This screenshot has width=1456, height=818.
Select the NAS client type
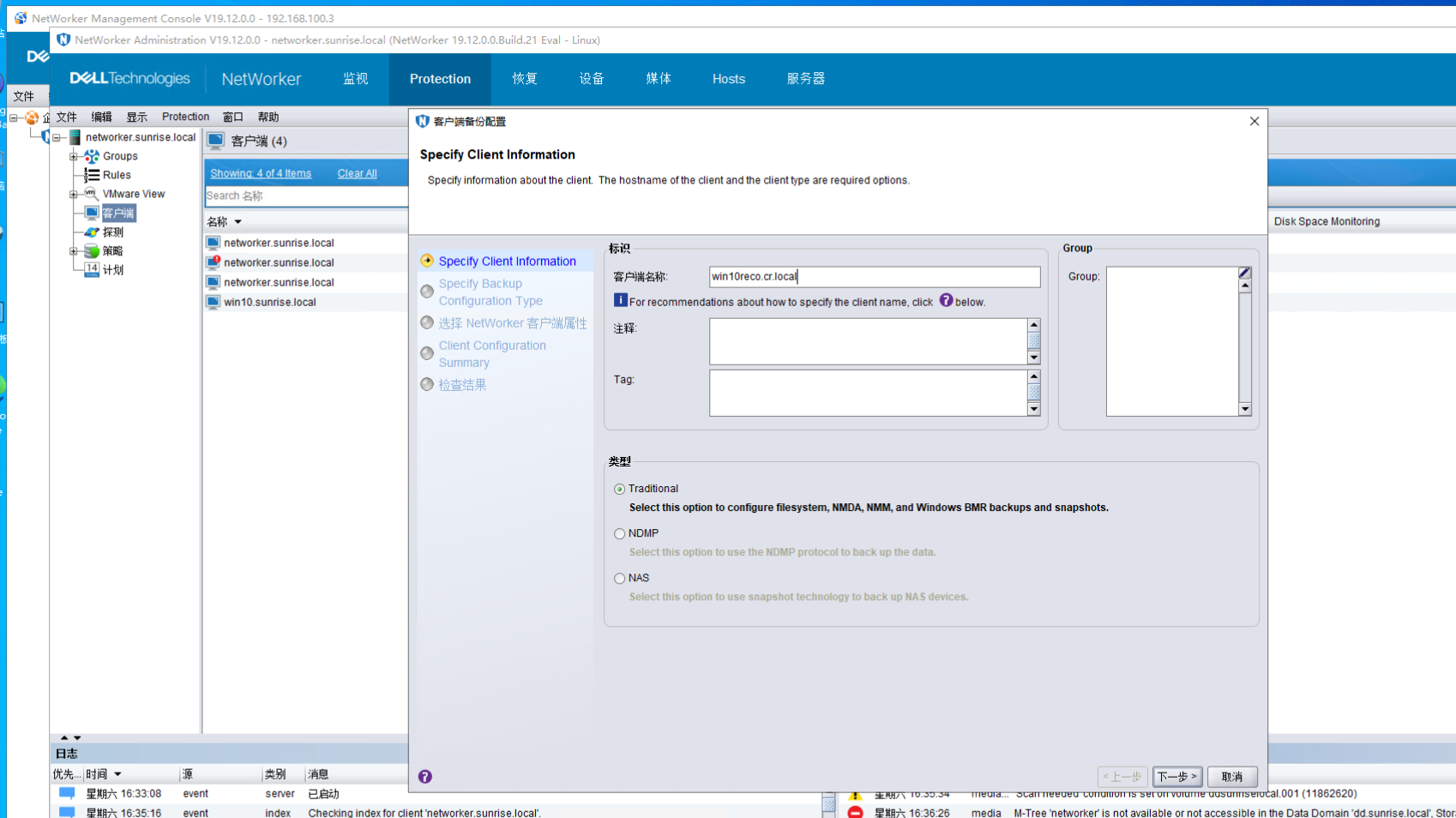[x=619, y=578]
